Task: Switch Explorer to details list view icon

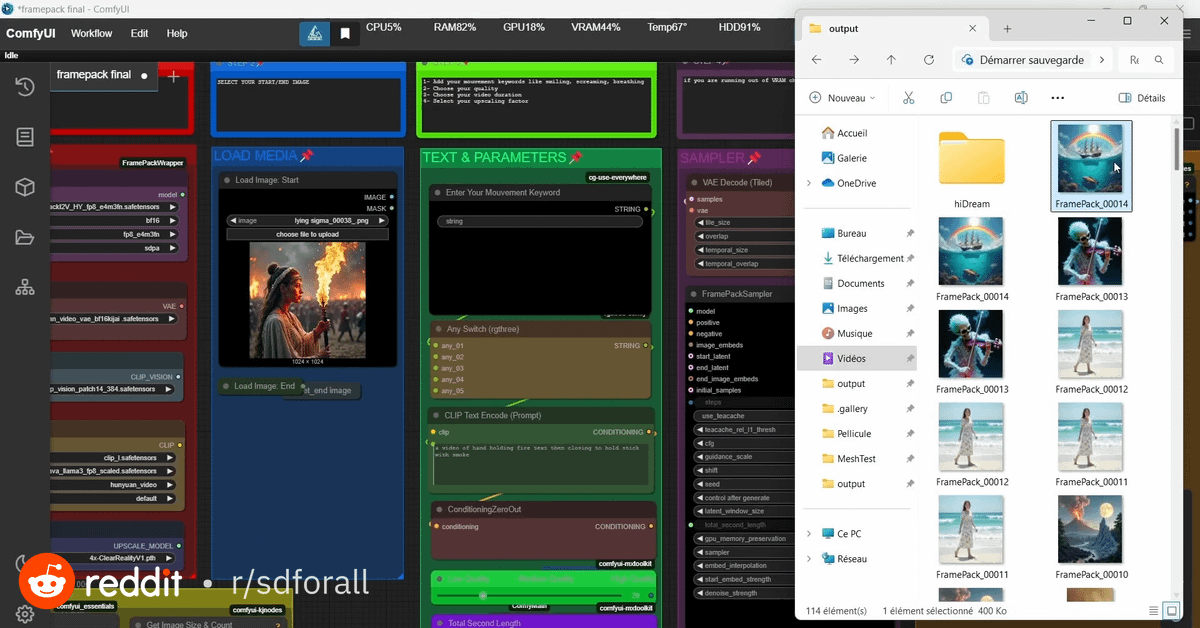Action: click(x=1155, y=610)
